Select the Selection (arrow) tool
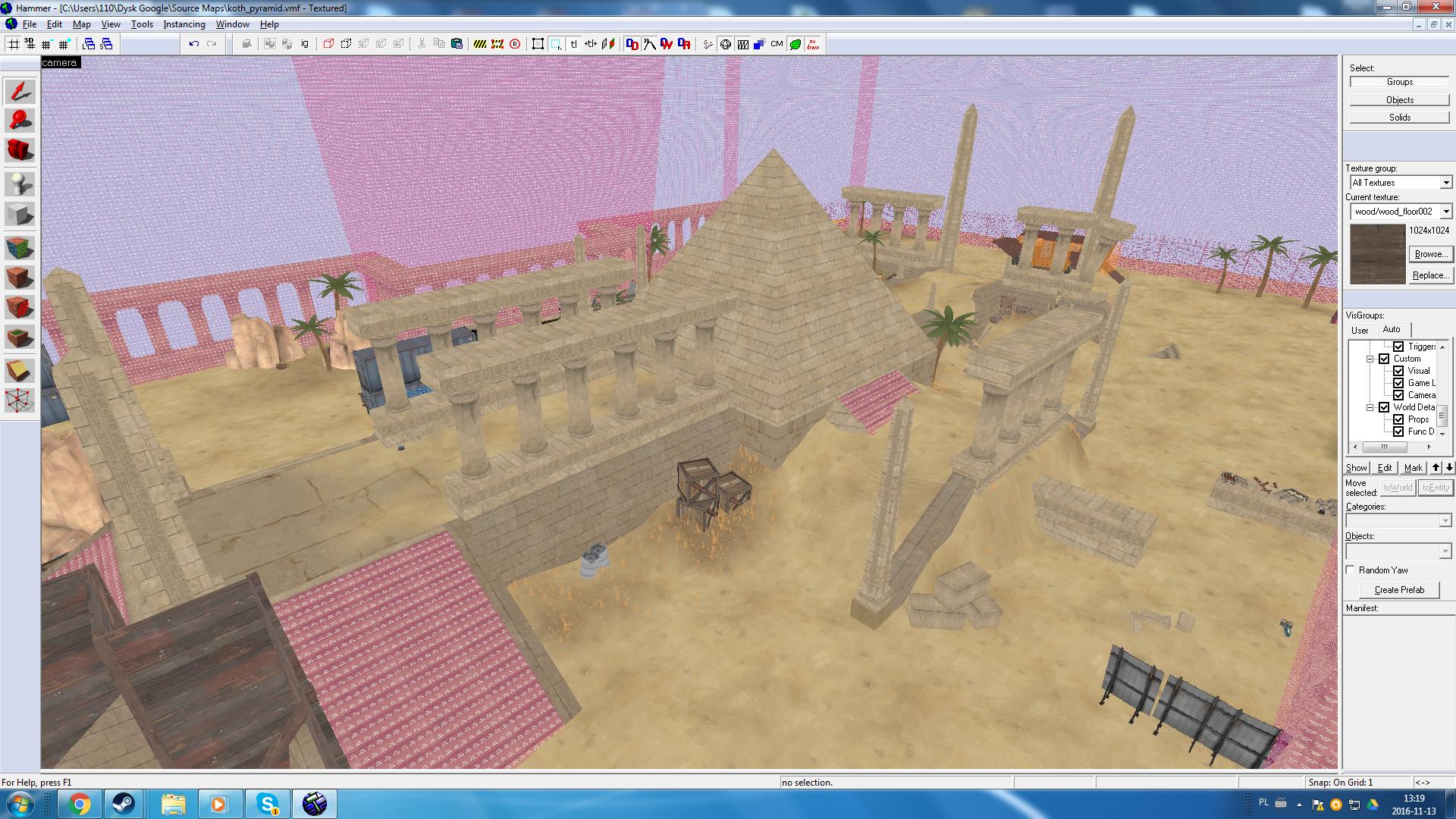Image resolution: width=1456 pixels, height=819 pixels. [20, 92]
